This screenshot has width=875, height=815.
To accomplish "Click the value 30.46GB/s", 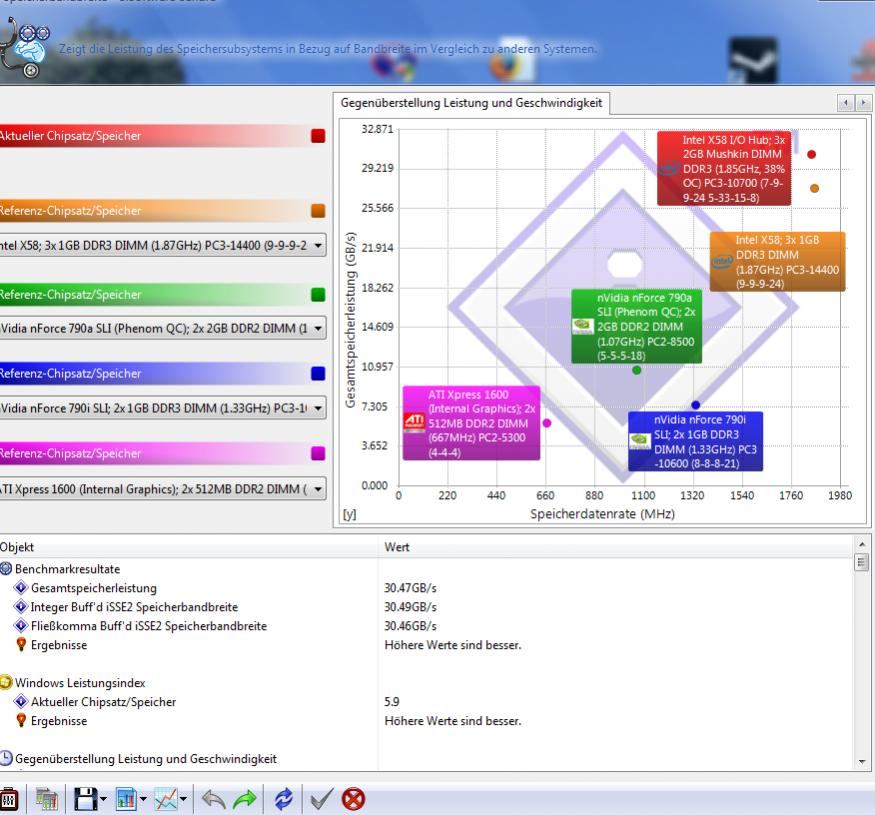I will click(x=410, y=626).
